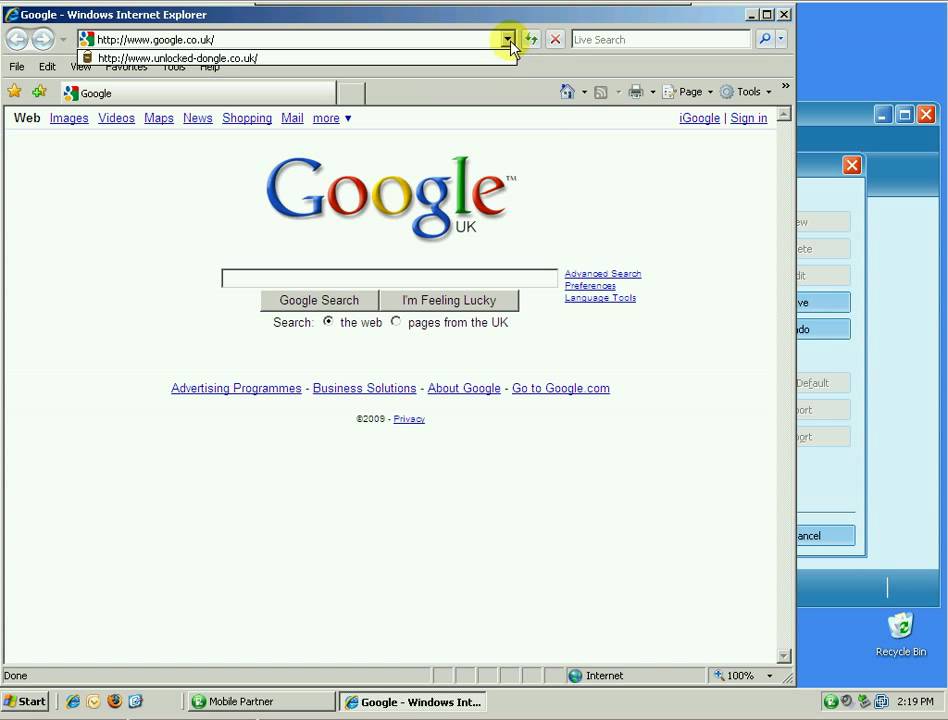Open a new blank tab
This screenshot has height=720, width=948.
tap(351, 94)
